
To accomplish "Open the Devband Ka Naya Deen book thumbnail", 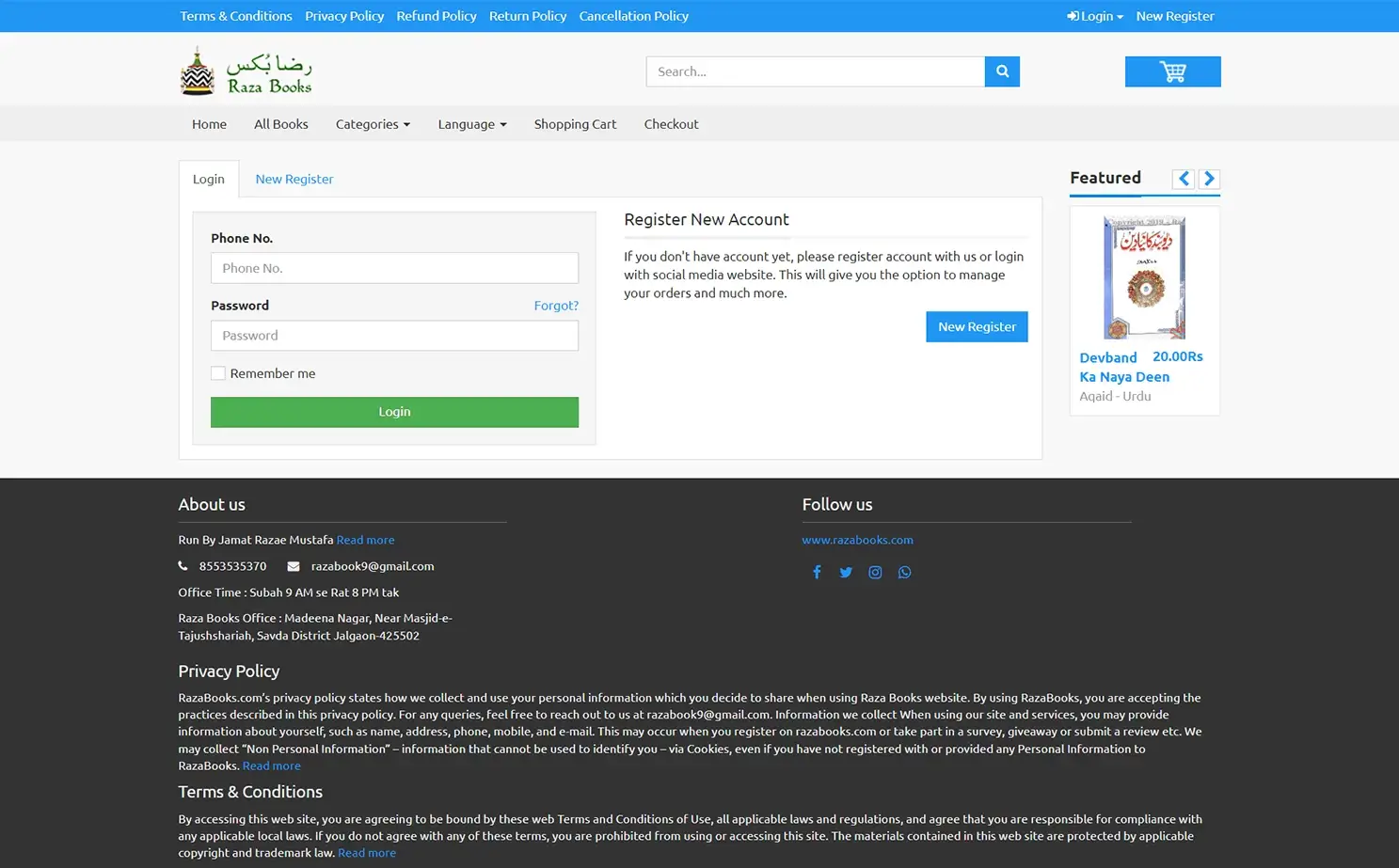I will pos(1144,276).
